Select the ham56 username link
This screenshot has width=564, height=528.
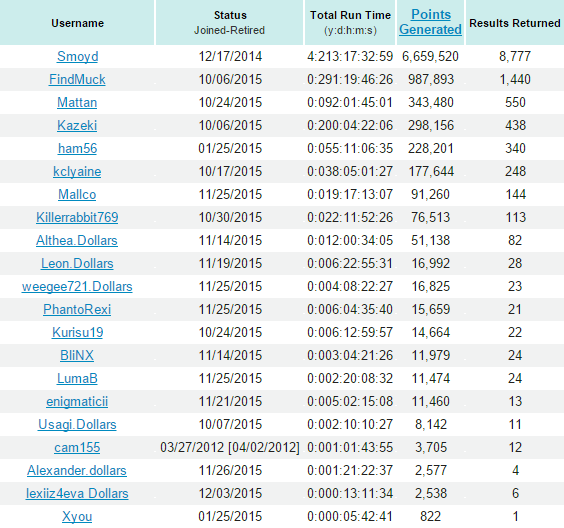pos(77,149)
